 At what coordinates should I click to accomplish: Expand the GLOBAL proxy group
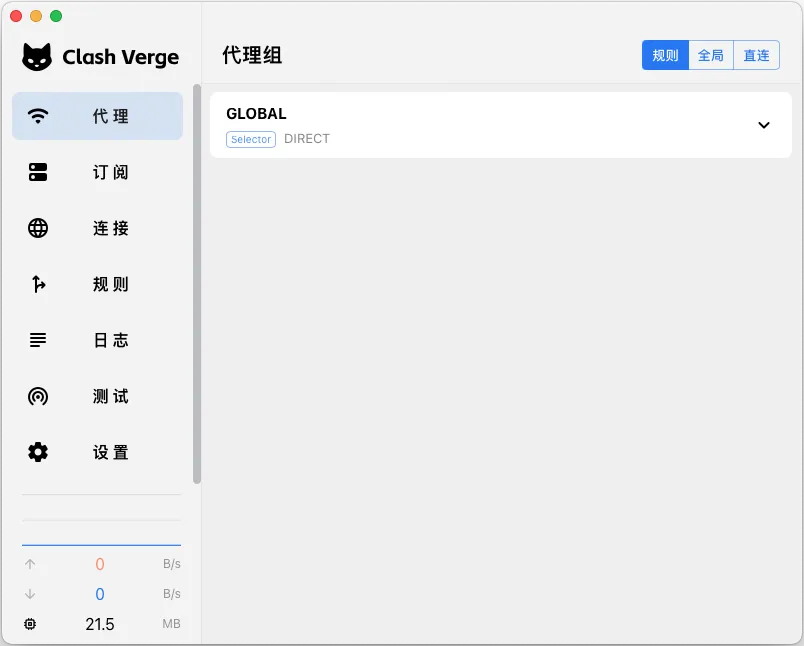(x=500, y=125)
